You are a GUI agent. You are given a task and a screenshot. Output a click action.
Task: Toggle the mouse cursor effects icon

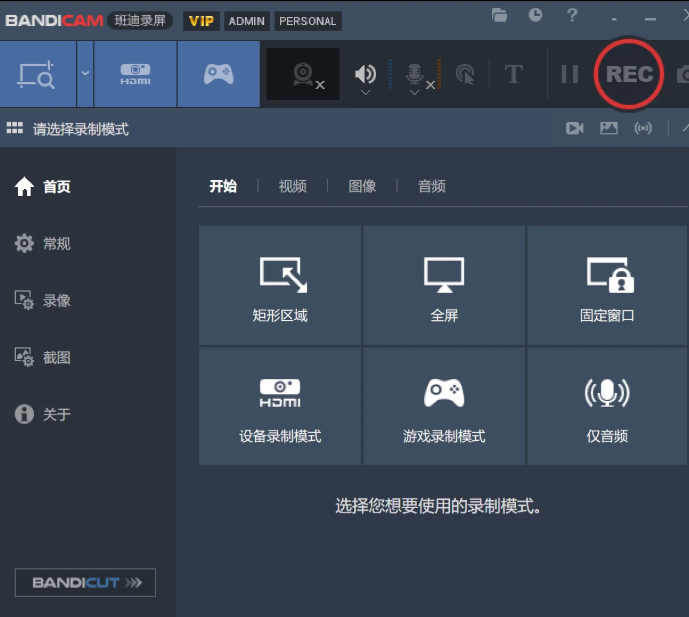[x=466, y=74]
